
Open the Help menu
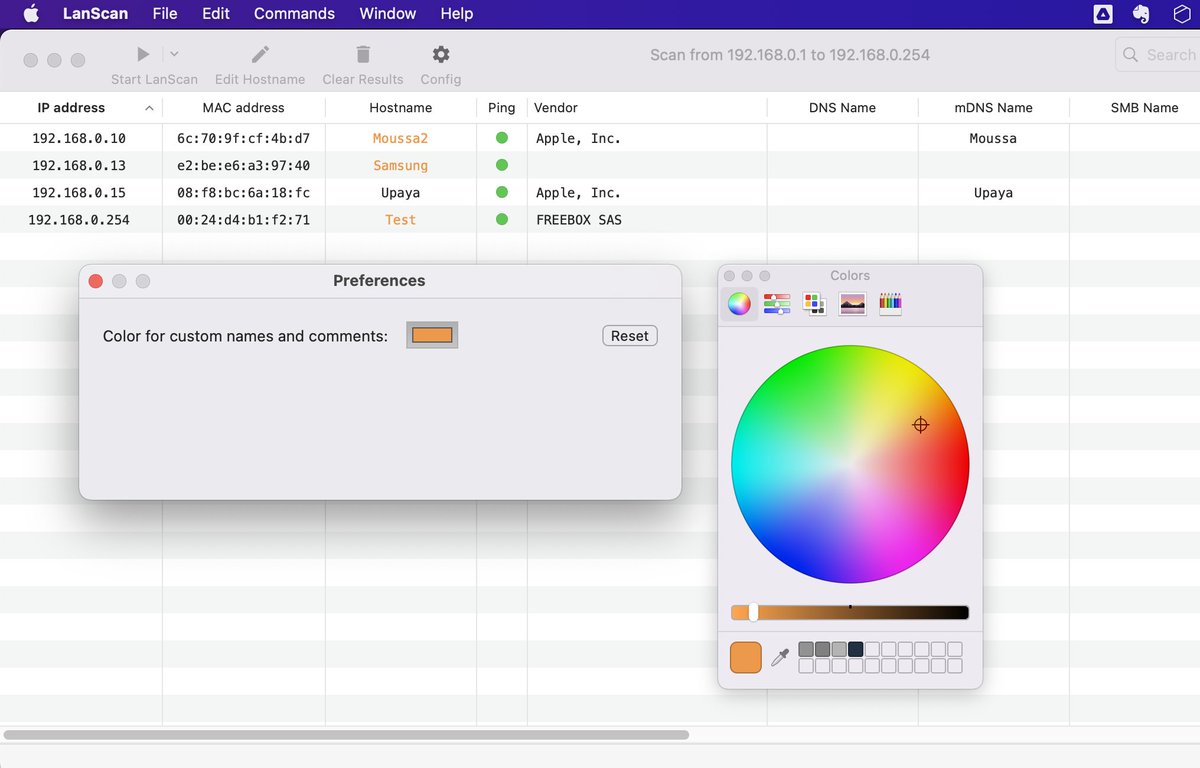457,13
